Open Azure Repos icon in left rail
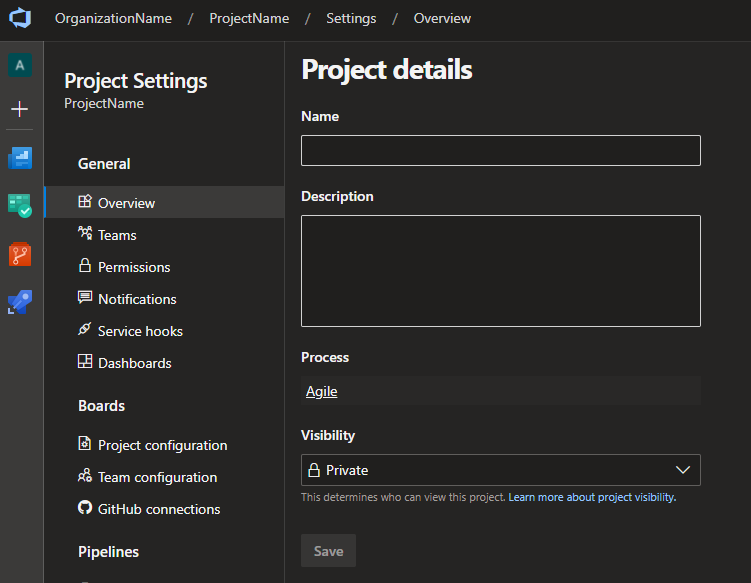This screenshot has width=751, height=583. [20, 254]
